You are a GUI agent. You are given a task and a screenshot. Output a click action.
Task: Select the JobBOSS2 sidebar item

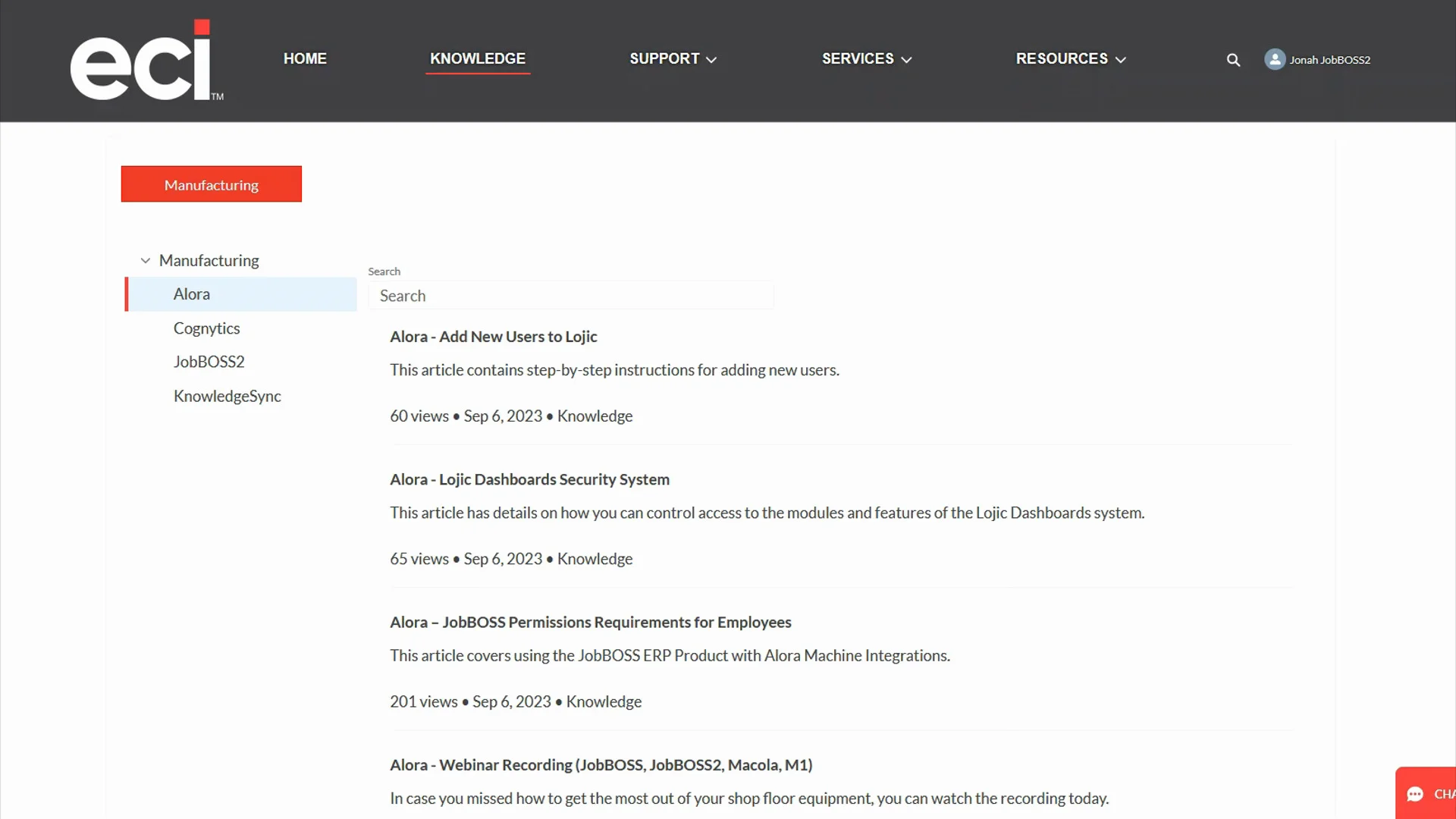coord(209,362)
